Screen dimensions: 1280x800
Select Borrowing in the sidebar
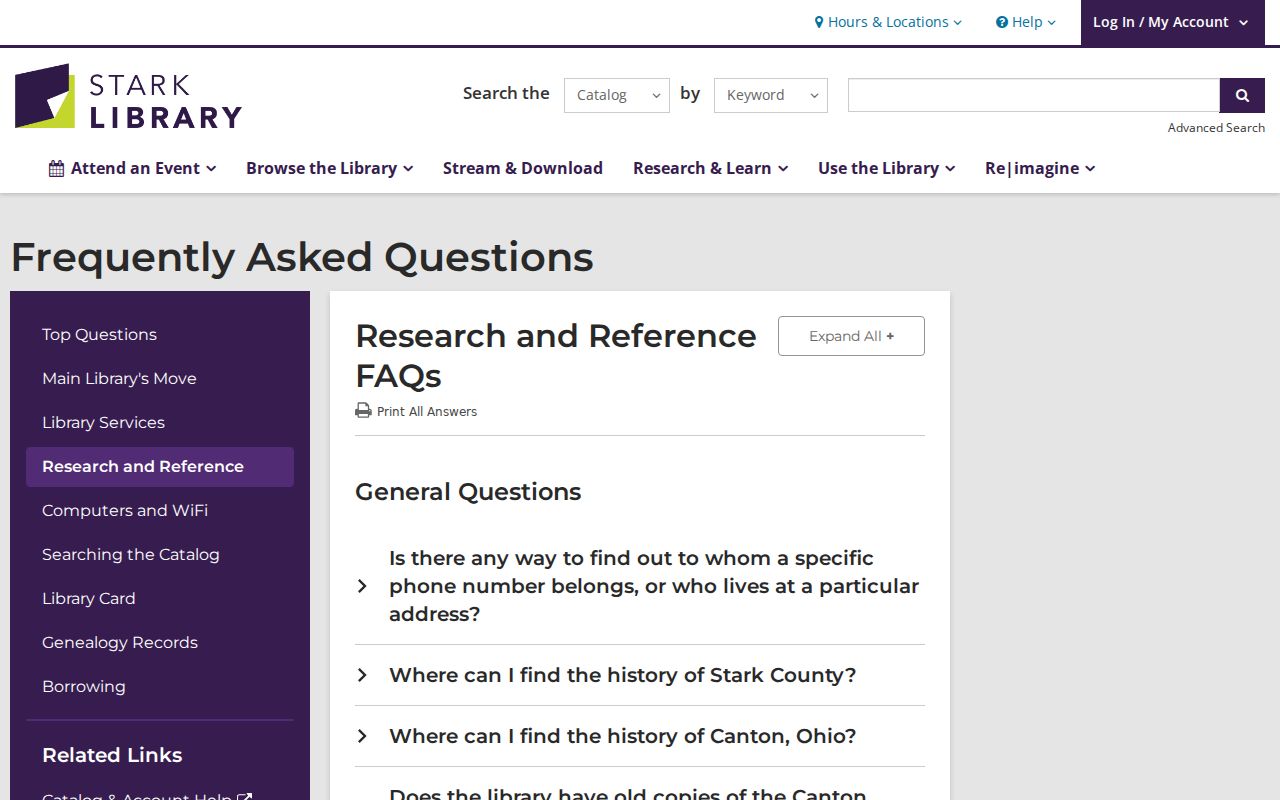pyautogui.click(x=160, y=687)
